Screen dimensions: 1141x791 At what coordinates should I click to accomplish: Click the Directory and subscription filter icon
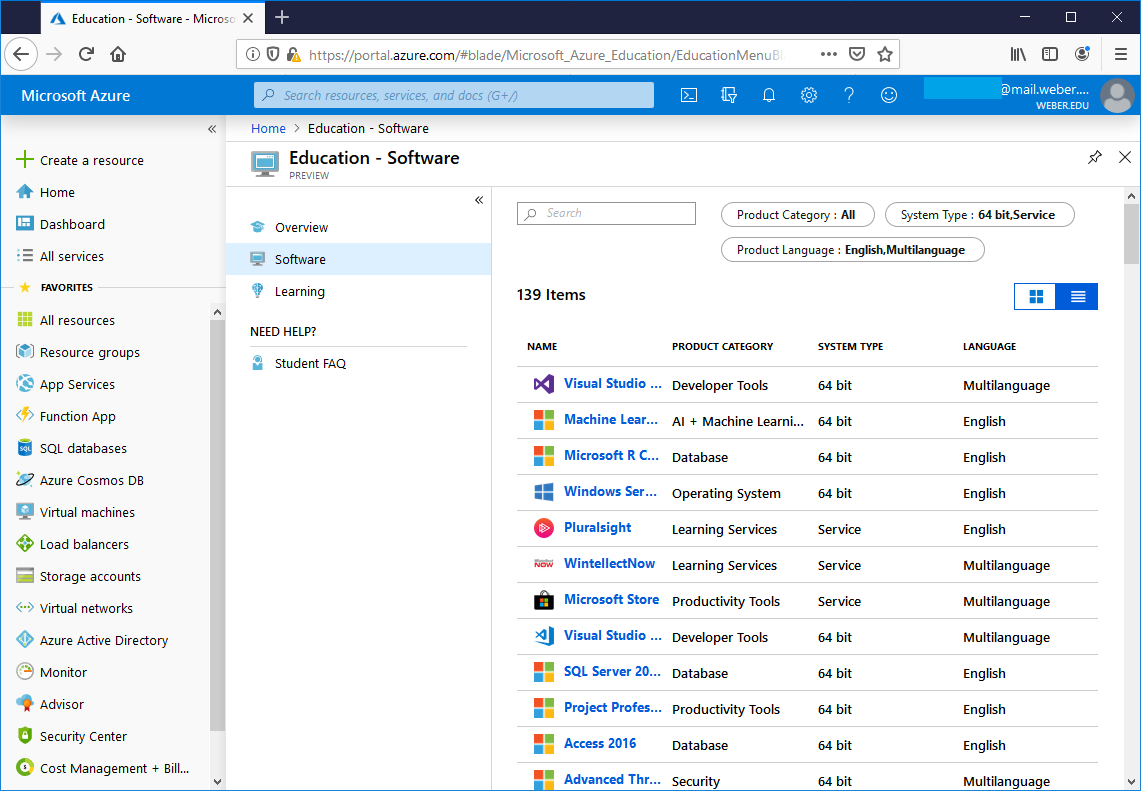(729, 95)
